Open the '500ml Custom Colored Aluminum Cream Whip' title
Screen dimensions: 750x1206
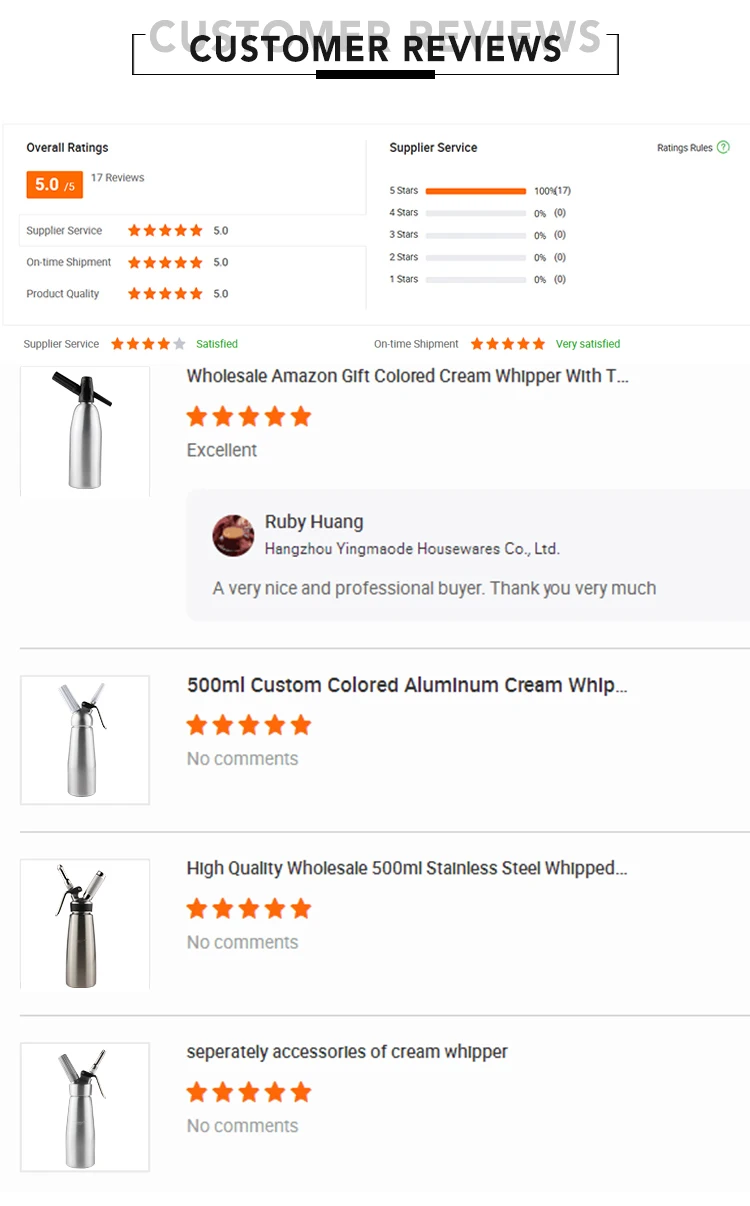coord(407,686)
